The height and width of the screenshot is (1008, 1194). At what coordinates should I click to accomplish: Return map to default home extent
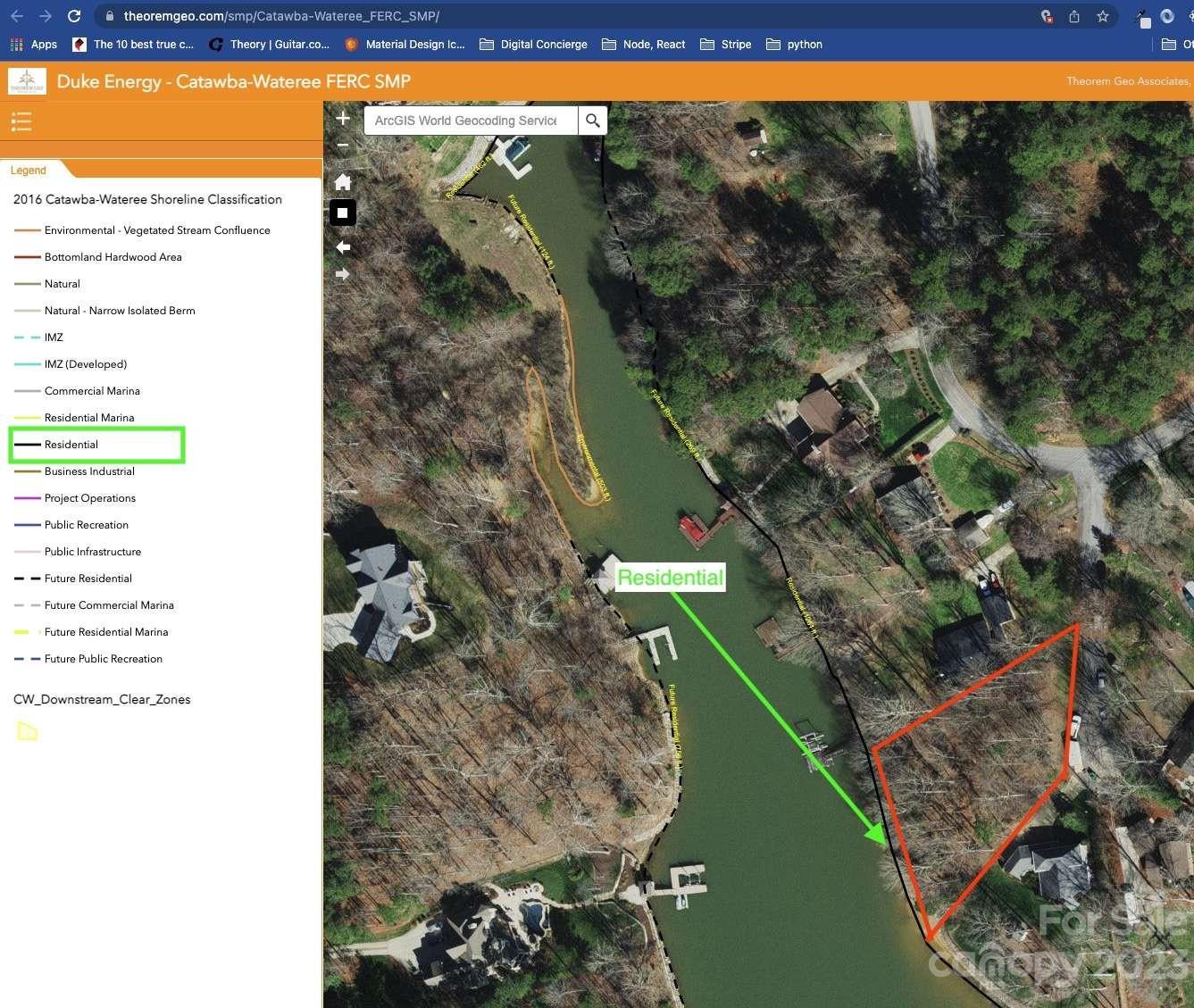pos(343,182)
